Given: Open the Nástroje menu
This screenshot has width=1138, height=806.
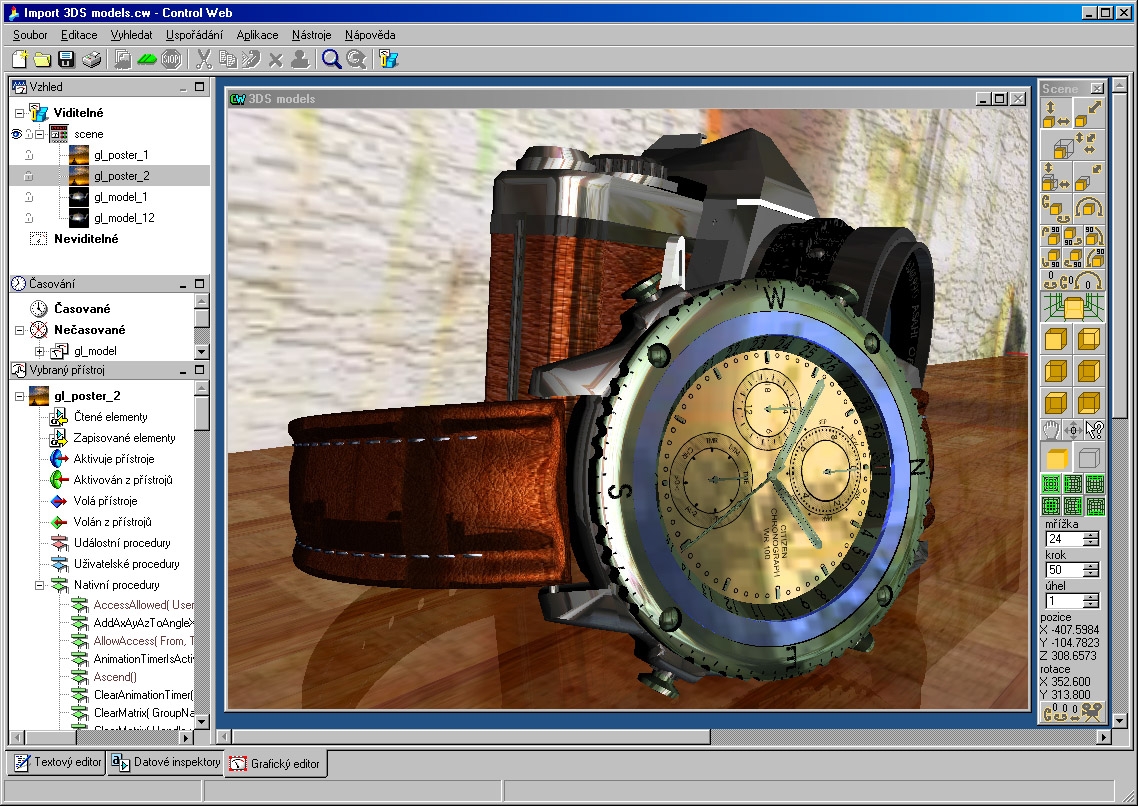Looking at the screenshot, I should (311, 35).
